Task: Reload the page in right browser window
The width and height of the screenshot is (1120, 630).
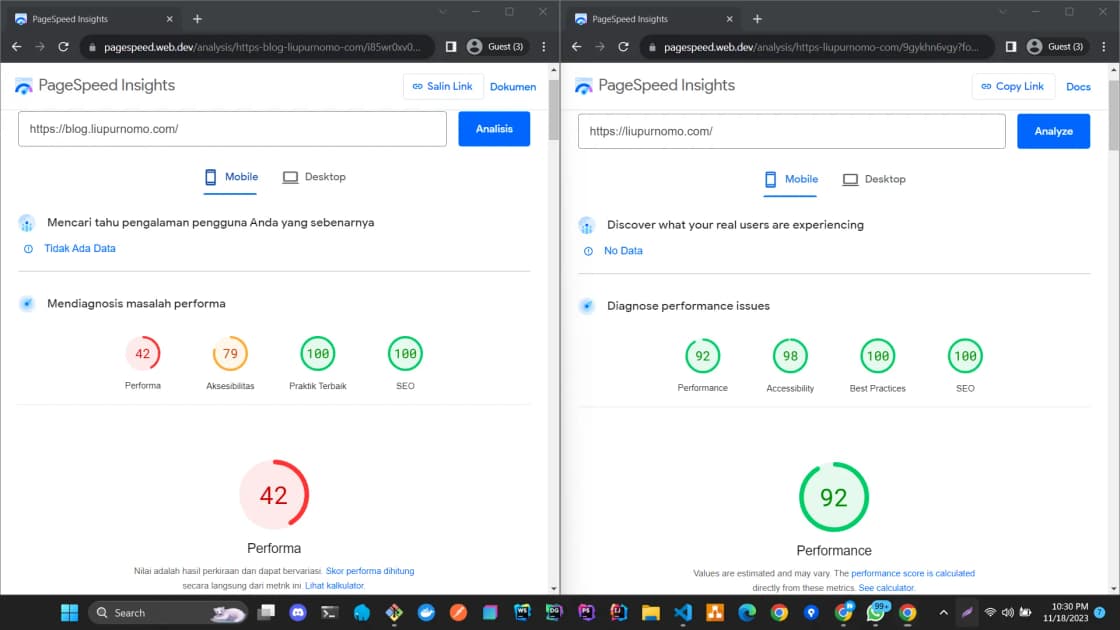Action: tap(624, 46)
